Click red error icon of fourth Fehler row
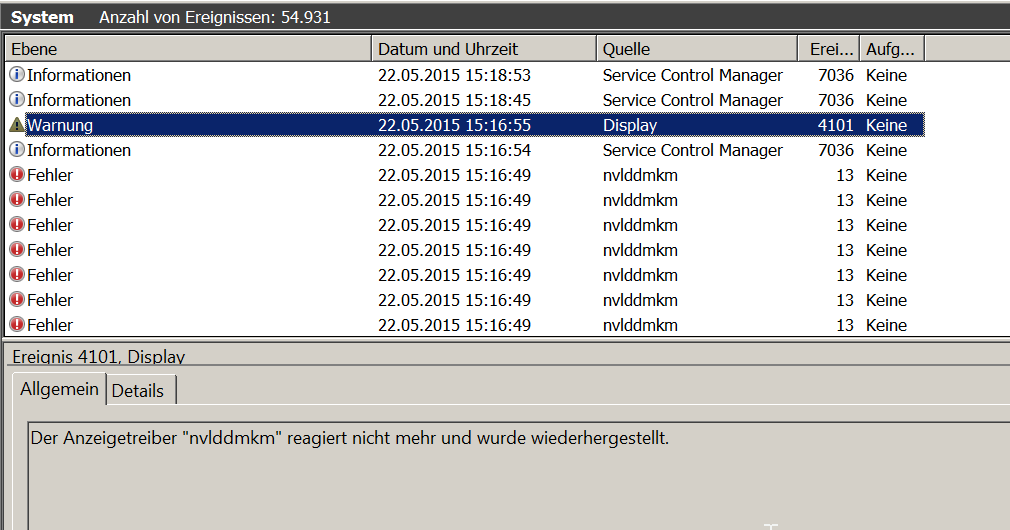Screen dimensions: 1010x530 coord(17,250)
